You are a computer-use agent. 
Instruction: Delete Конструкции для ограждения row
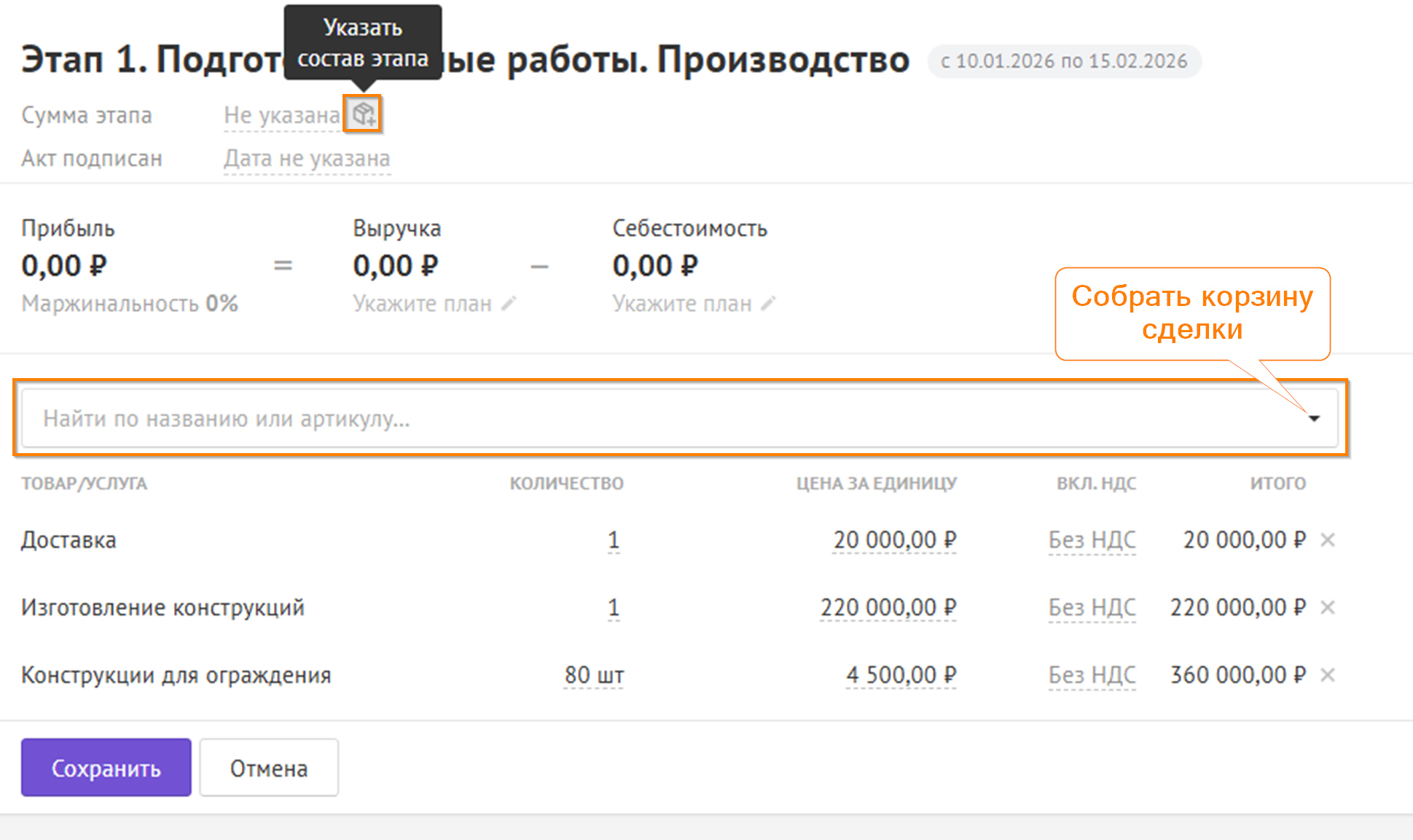pos(1328,675)
